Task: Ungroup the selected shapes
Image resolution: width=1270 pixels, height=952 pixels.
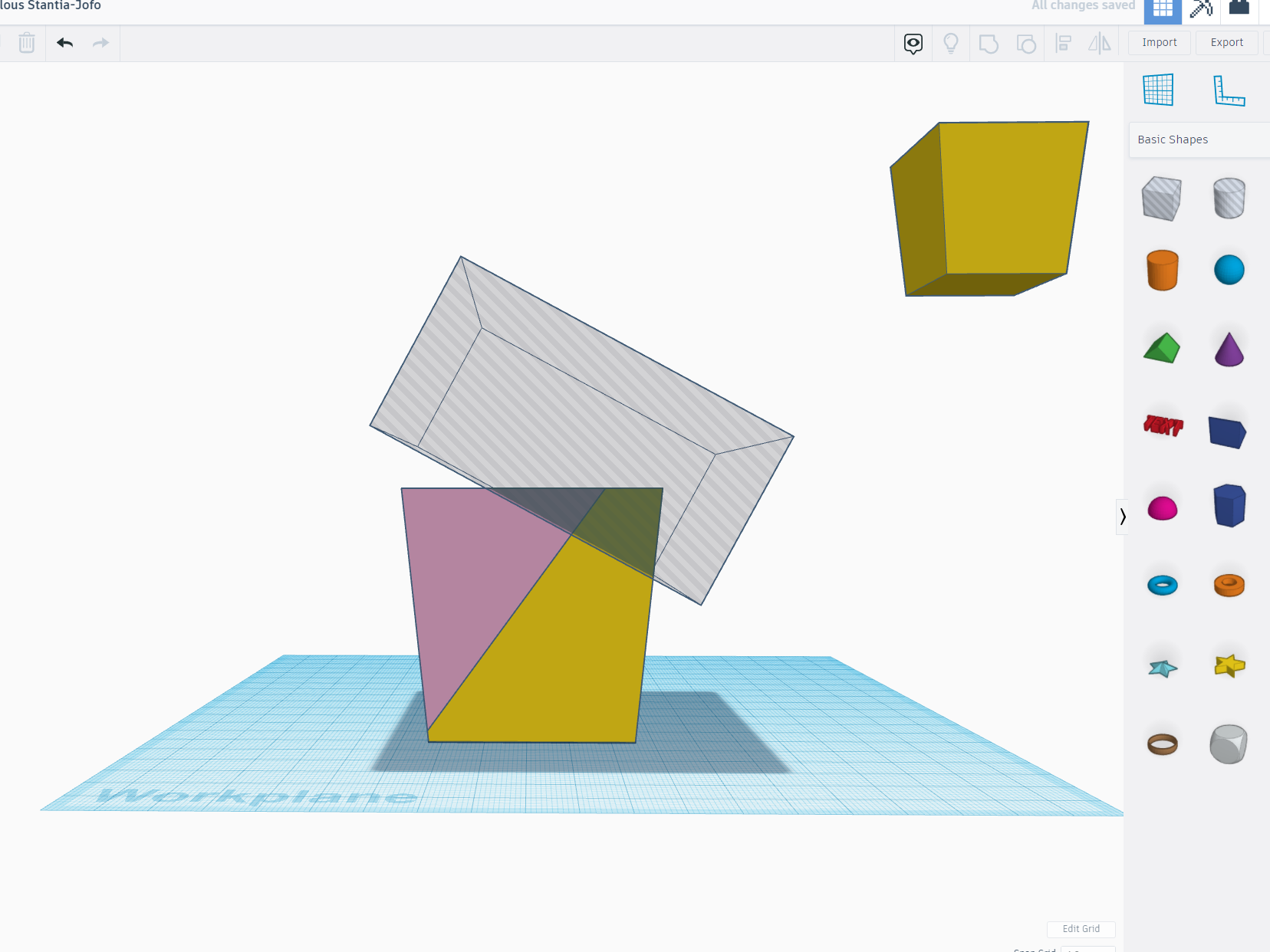Action: (x=1026, y=44)
